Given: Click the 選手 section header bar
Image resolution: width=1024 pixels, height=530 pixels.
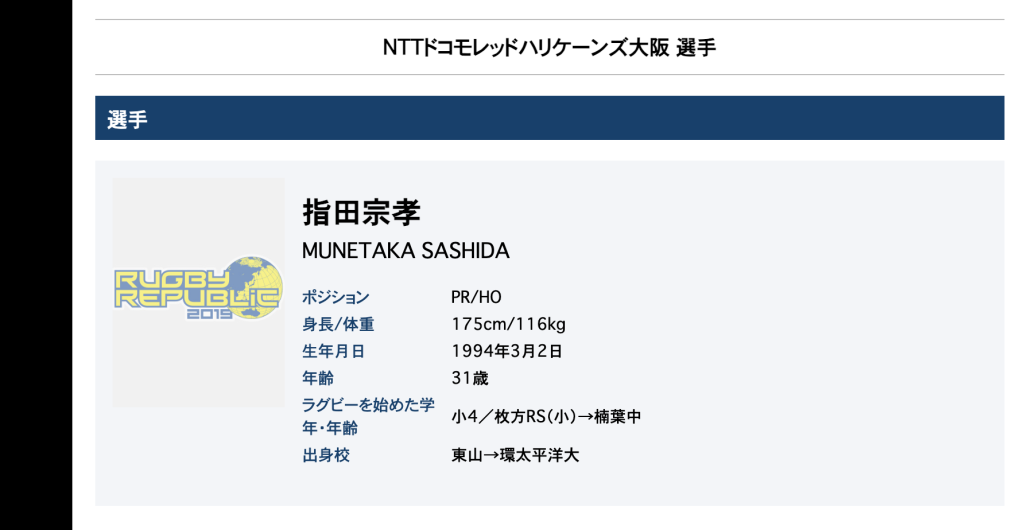Looking at the screenshot, I should (x=549, y=119).
